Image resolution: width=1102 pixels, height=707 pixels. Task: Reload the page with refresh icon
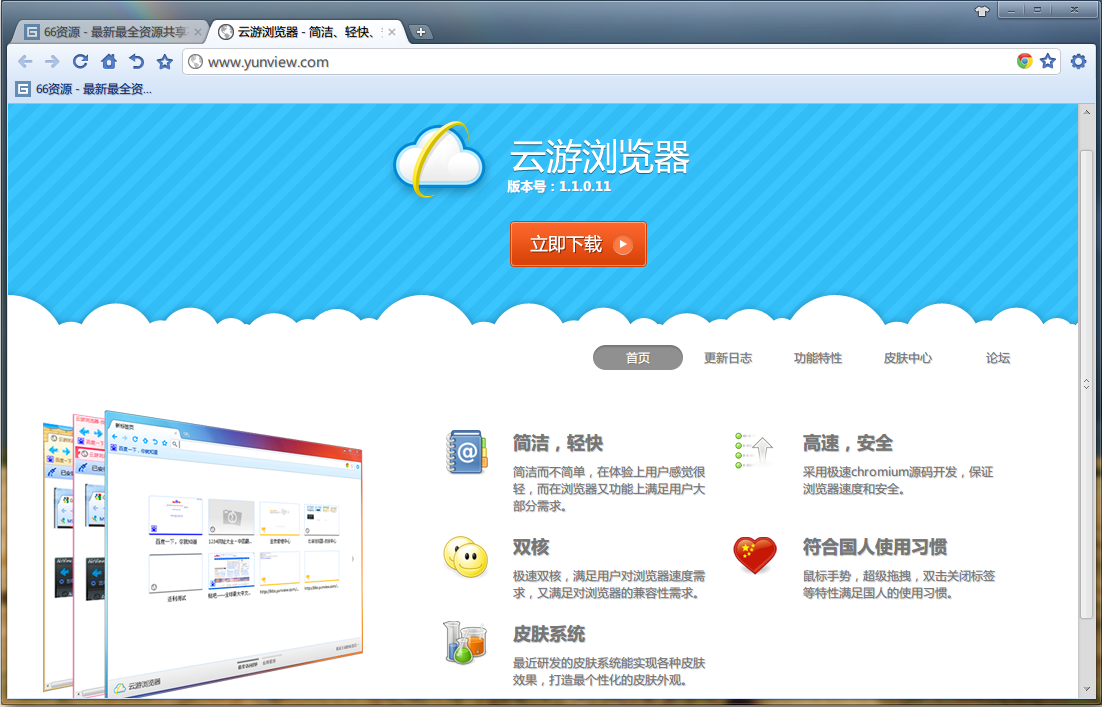click(80, 61)
